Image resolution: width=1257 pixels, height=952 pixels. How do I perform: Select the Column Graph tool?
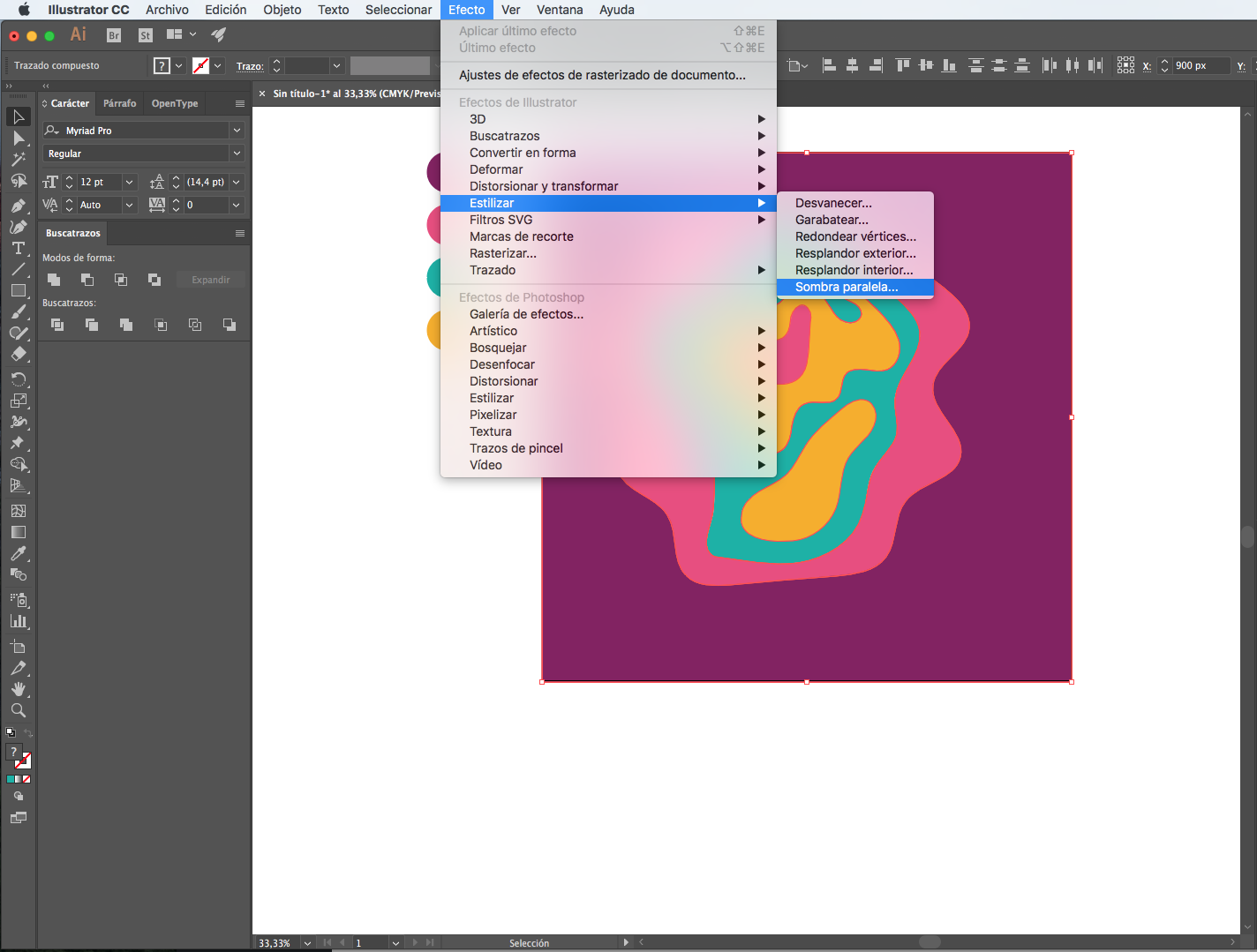click(18, 621)
